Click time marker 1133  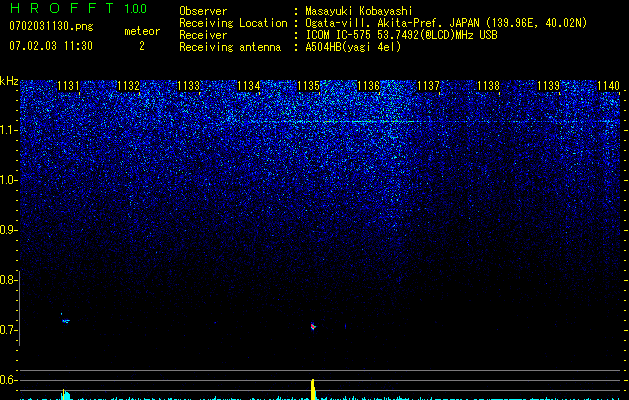pos(188,86)
